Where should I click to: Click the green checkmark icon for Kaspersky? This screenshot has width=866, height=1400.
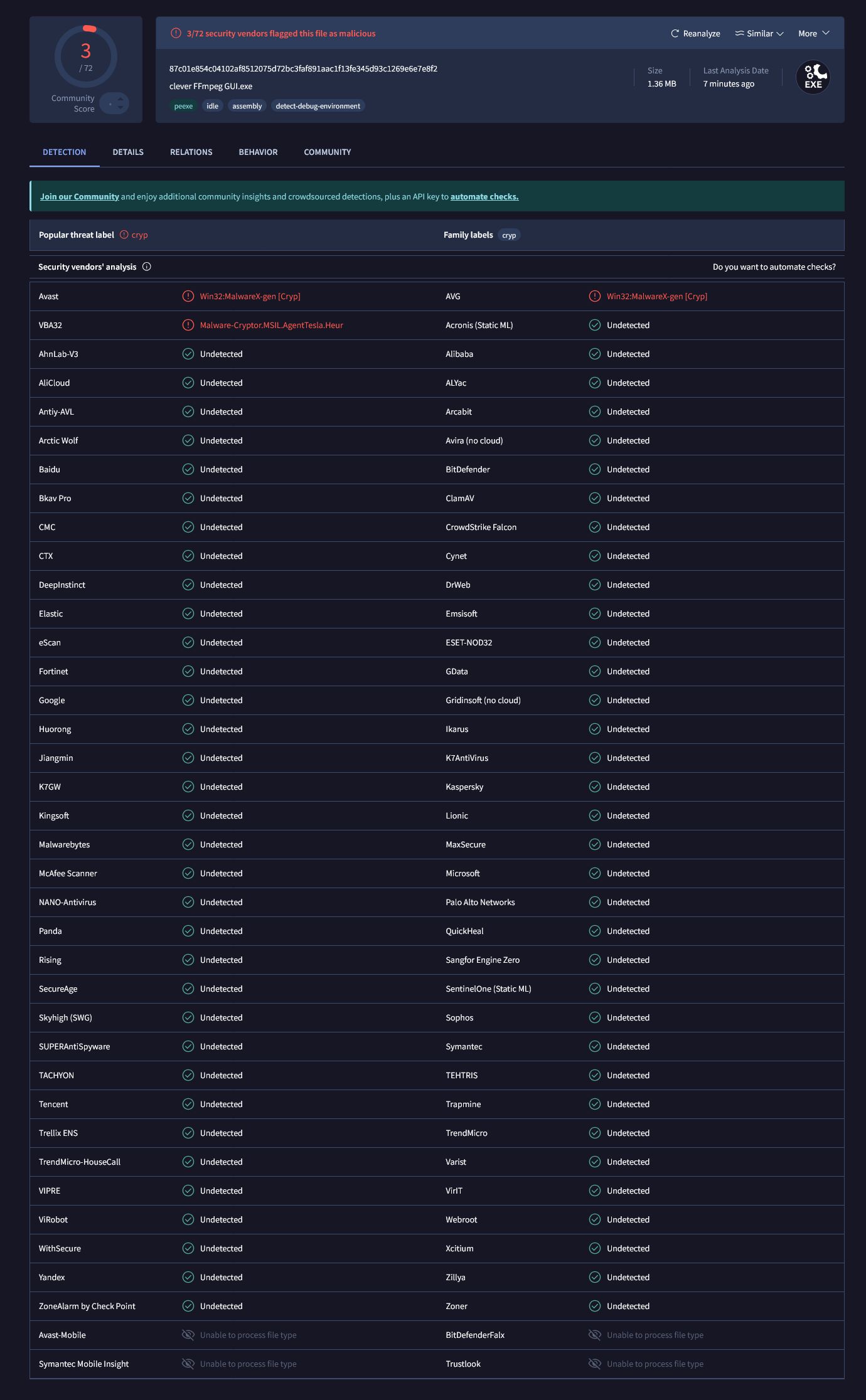tap(594, 787)
